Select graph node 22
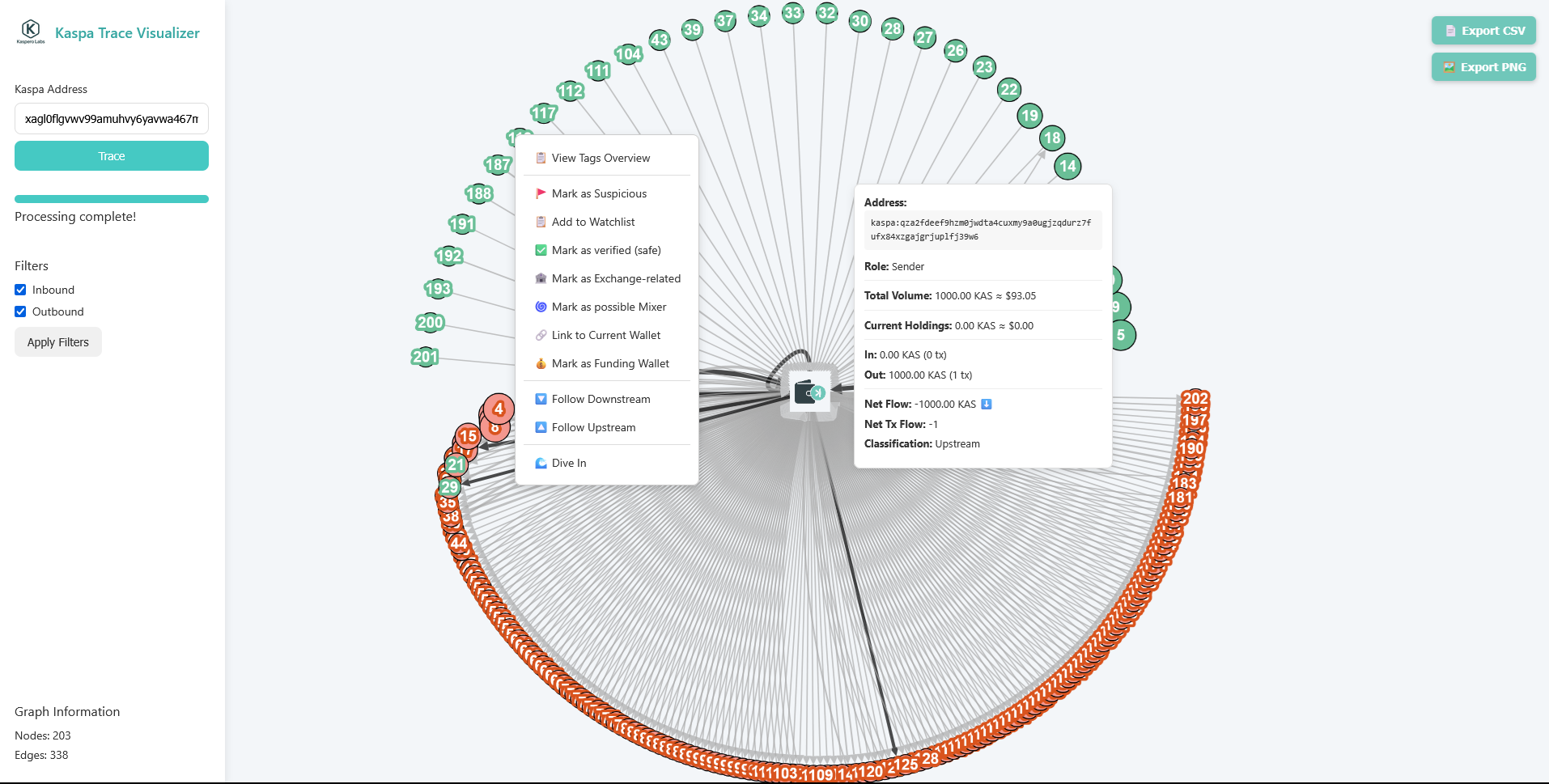The height and width of the screenshot is (784, 1549). (x=1009, y=89)
